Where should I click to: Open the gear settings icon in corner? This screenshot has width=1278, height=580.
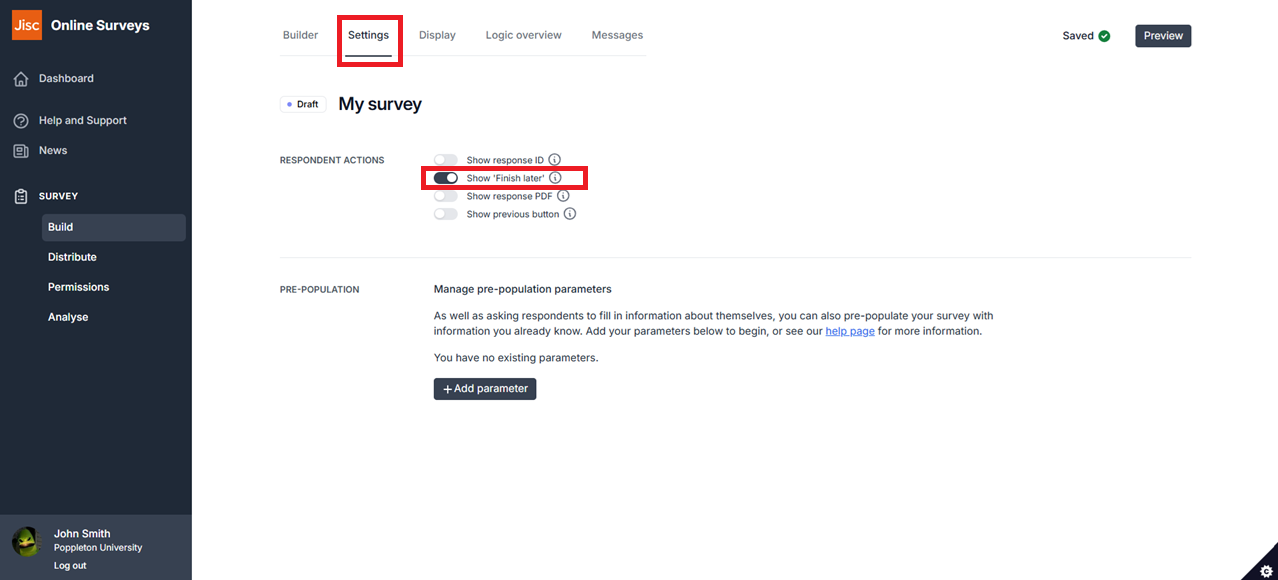(x=1265, y=568)
